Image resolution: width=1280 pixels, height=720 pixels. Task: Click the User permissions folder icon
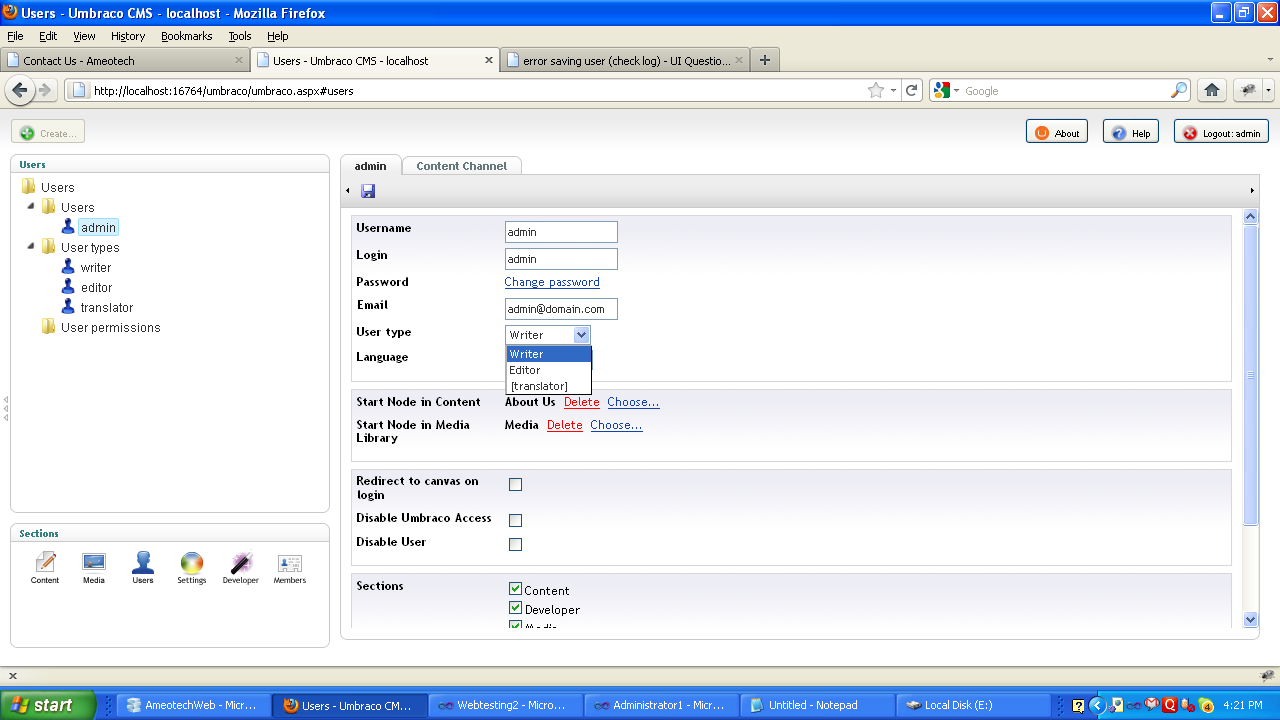coord(48,327)
